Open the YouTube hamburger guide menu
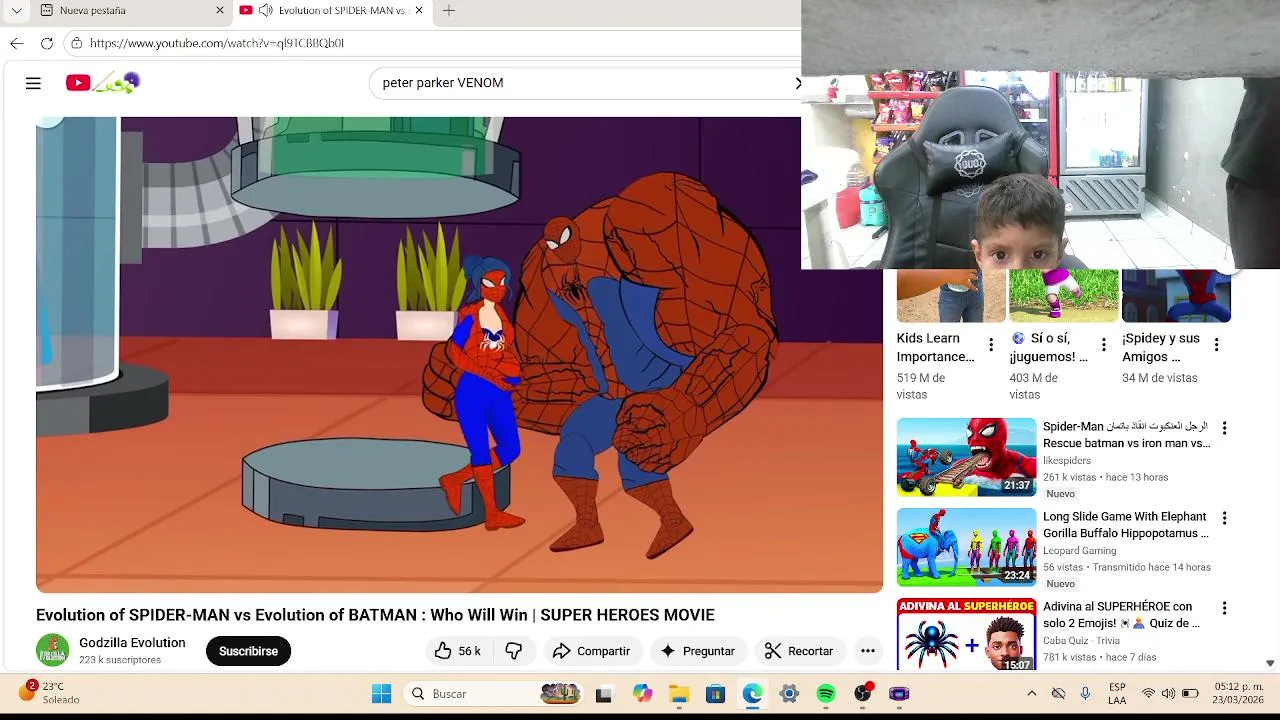This screenshot has height=720, width=1280. pyautogui.click(x=33, y=83)
